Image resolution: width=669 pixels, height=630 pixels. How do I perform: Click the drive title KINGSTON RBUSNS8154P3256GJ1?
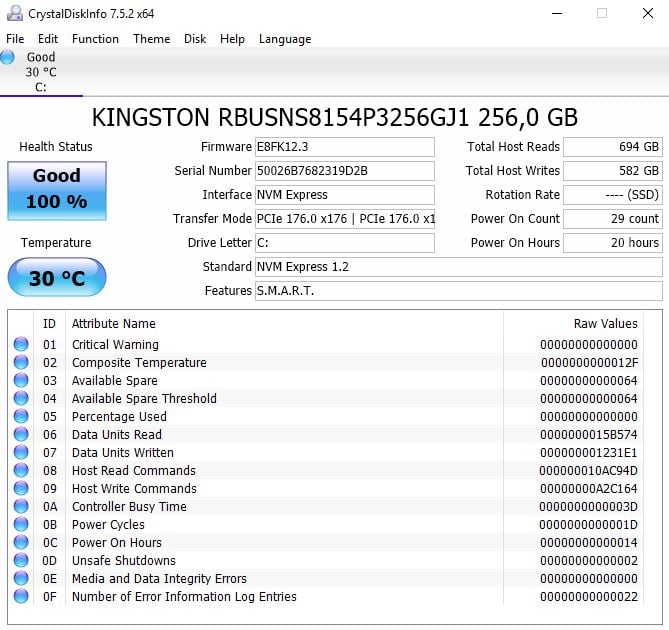[x=280, y=117]
